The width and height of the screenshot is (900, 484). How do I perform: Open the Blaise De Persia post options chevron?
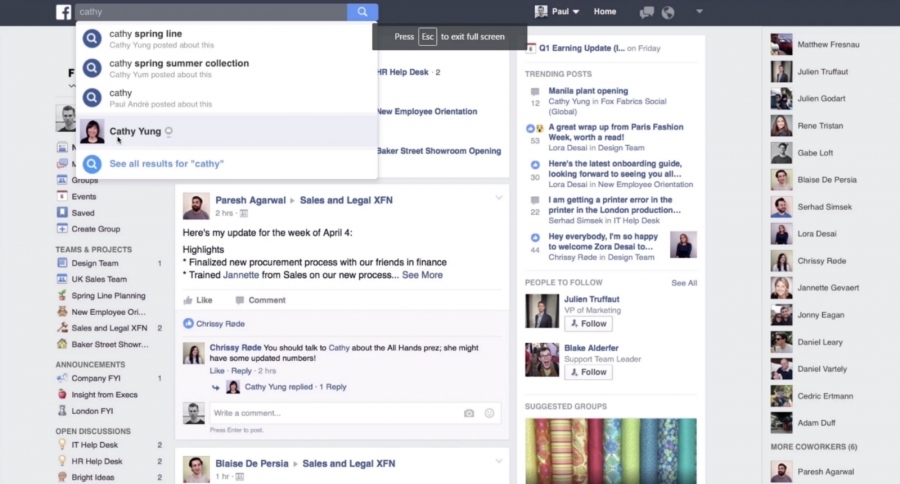tap(499, 461)
